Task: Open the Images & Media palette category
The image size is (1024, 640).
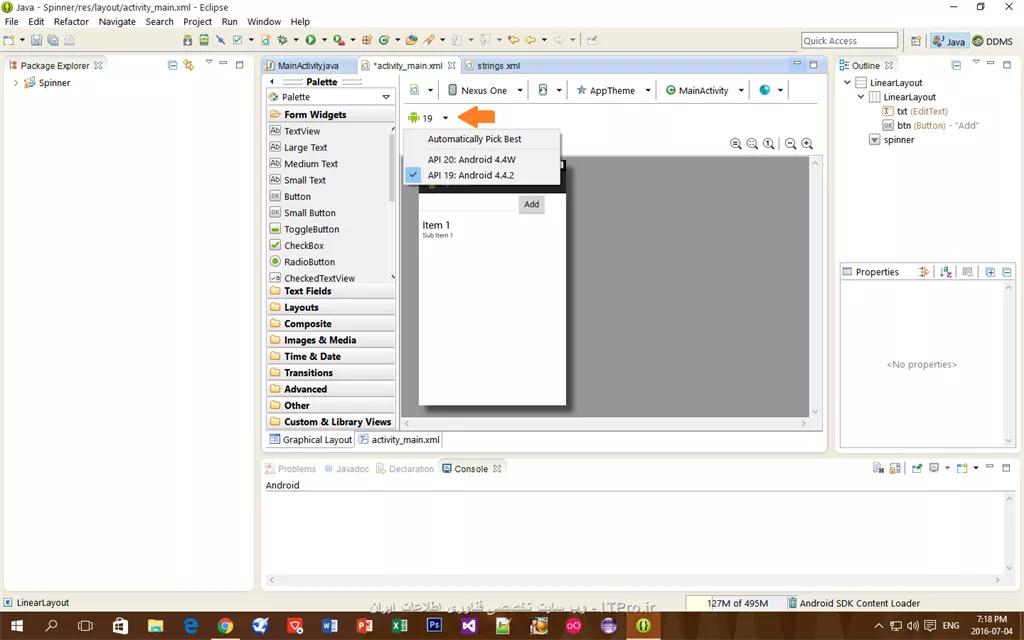Action: pyautogui.click(x=330, y=340)
